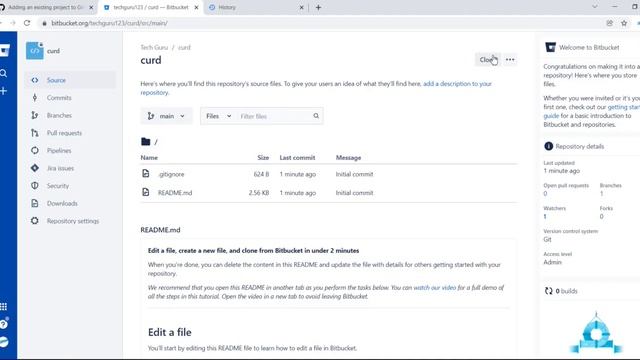Open the .gitignore file
Screen dimensions: 640x360
[171, 174]
